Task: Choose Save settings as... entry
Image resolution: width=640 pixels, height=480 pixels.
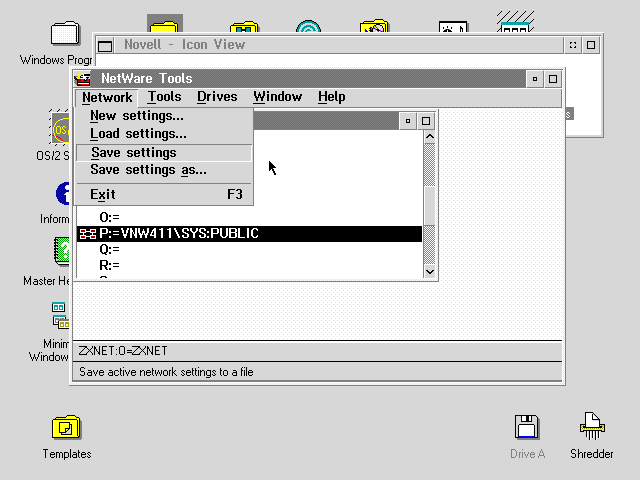Action: click(x=164, y=170)
